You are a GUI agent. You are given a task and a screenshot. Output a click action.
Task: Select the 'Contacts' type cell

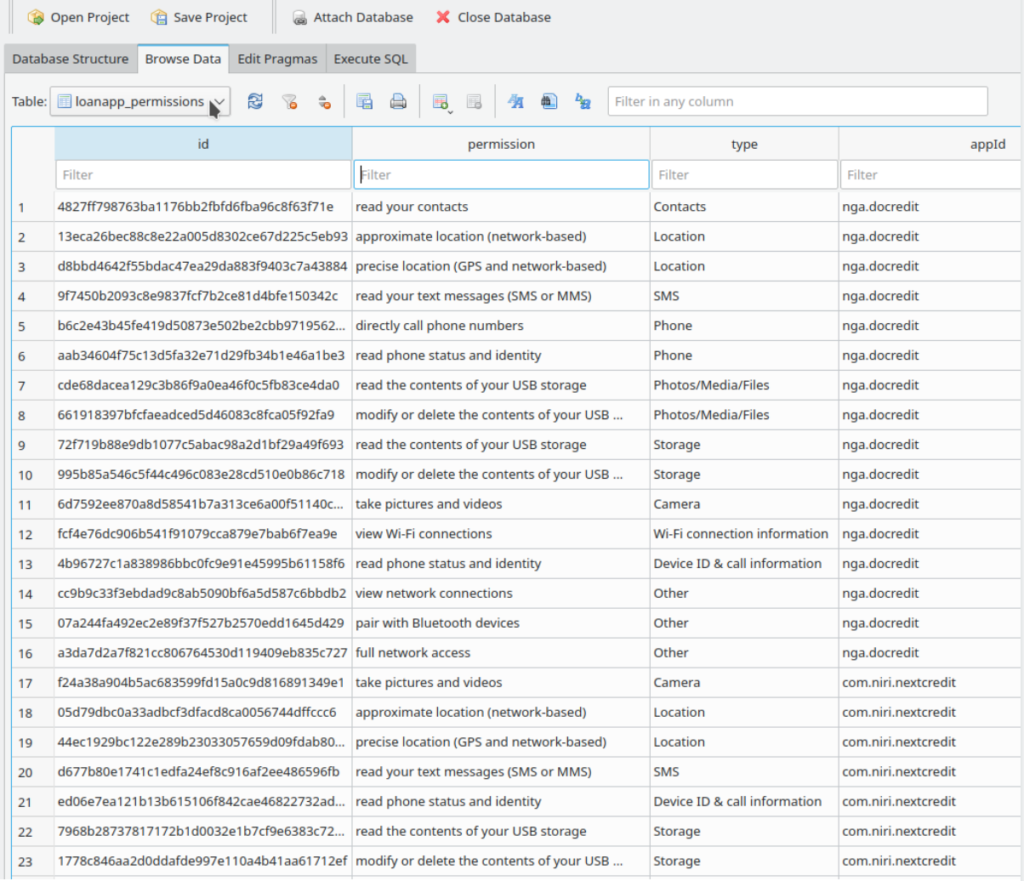click(x=744, y=207)
